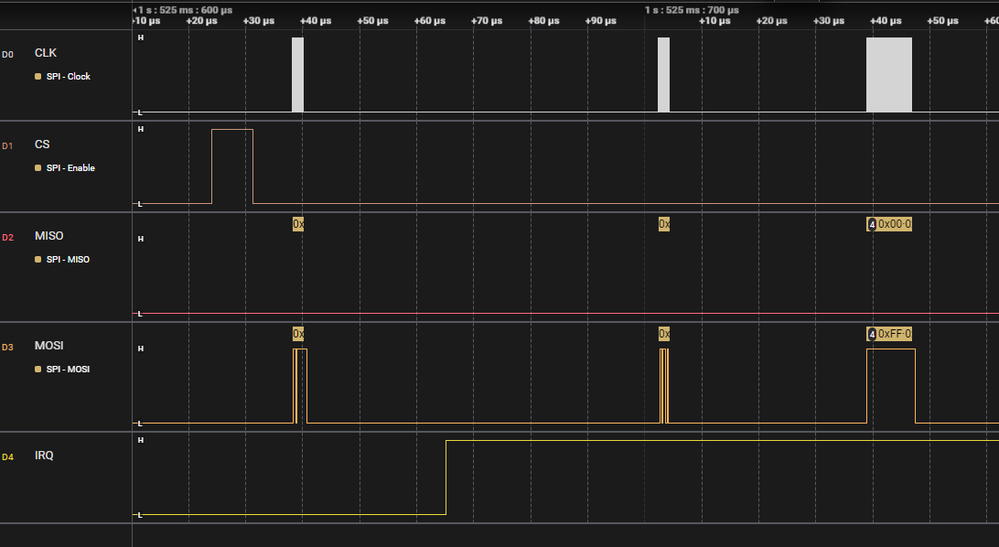Click the first 0x bubble on the MISO row
The width and height of the screenshot is (999, 547).
pos(298,224)
